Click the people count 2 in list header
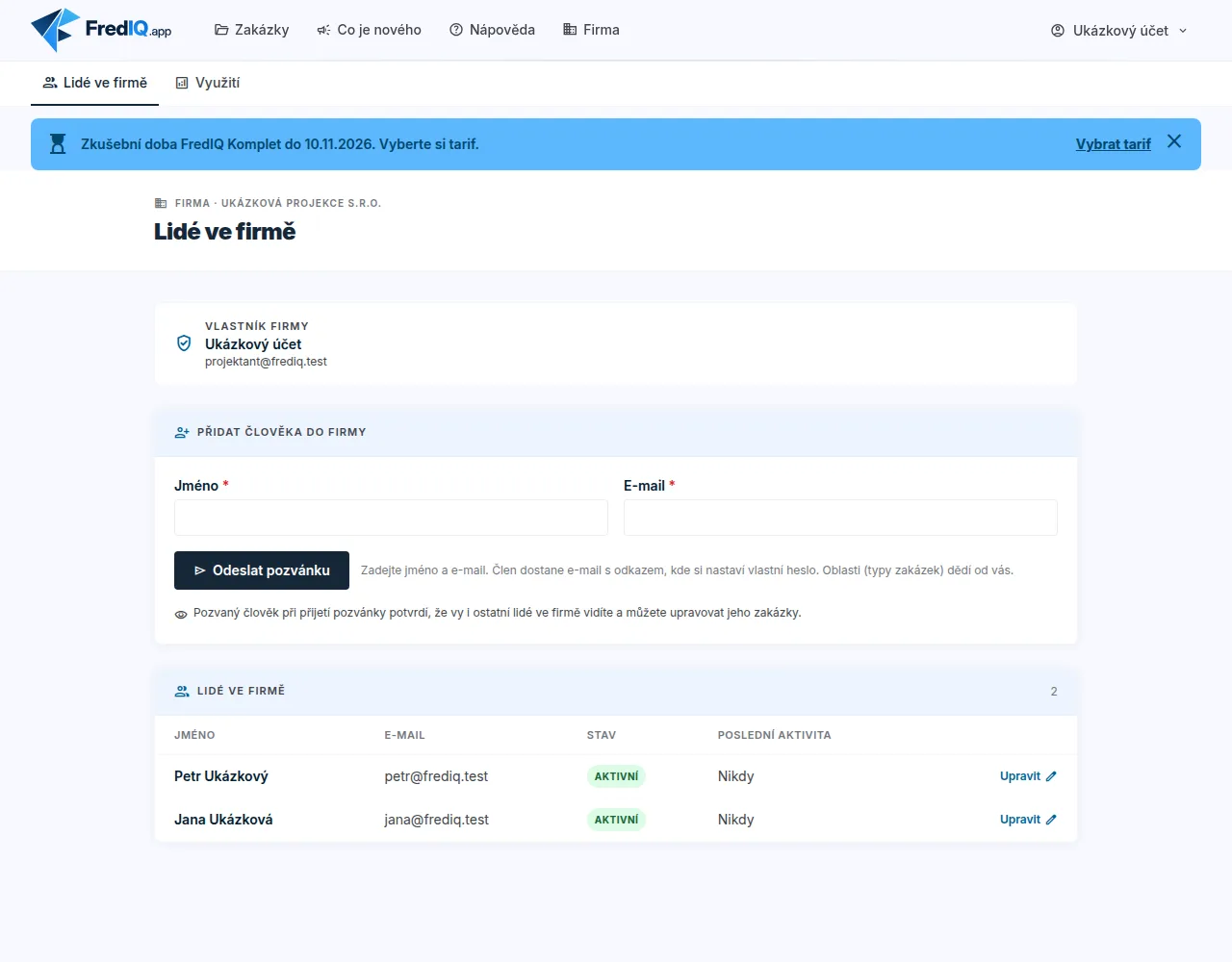 coord(1054,692)
